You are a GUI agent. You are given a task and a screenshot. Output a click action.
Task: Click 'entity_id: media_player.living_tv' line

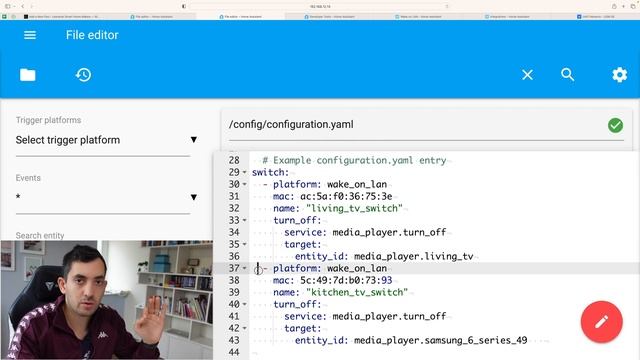384,256
